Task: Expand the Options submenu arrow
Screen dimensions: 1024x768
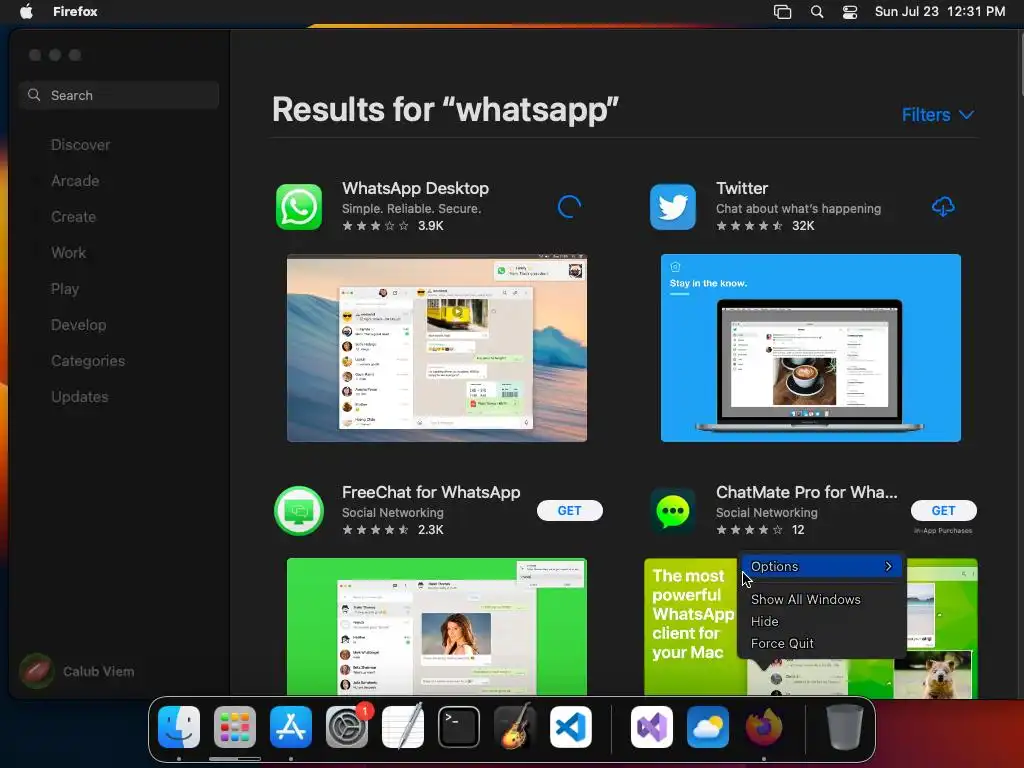Action: point(888,566)
